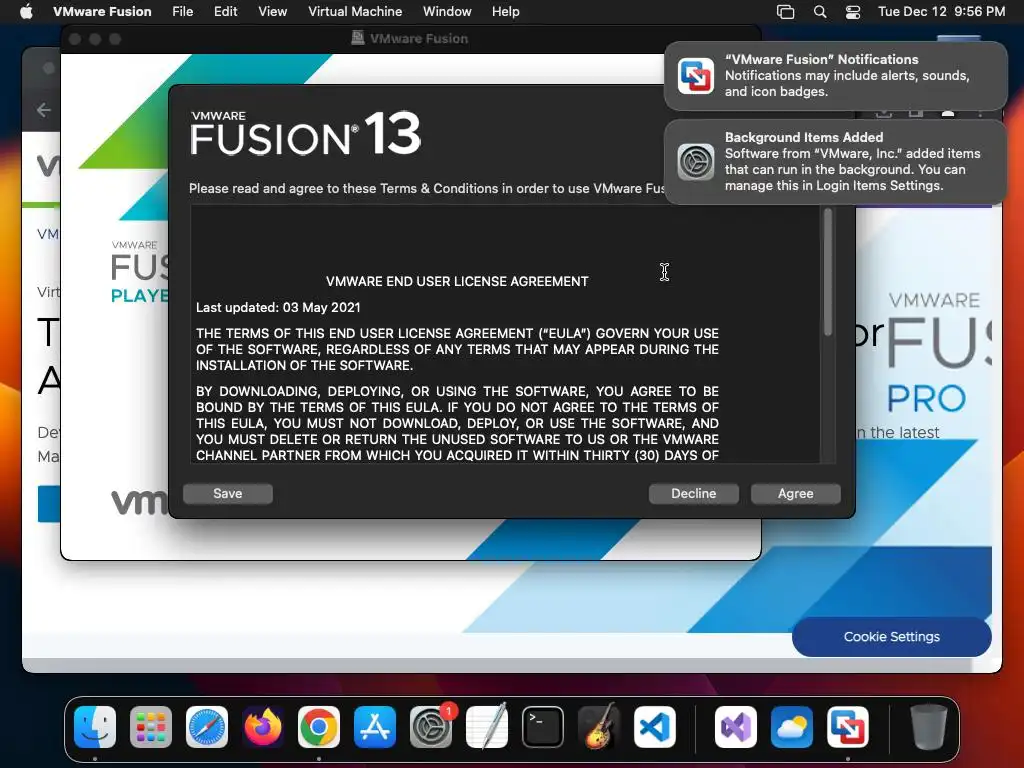Open the Help menu
This screenshot has height=768, width=1024.
click(x=505, y=11)
